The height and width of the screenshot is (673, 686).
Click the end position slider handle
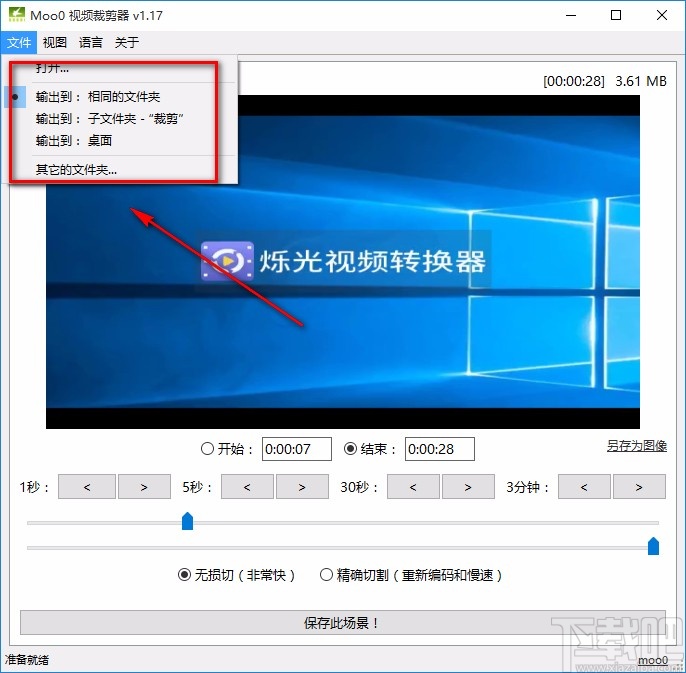pyautogui.click(x=653, y=546)
